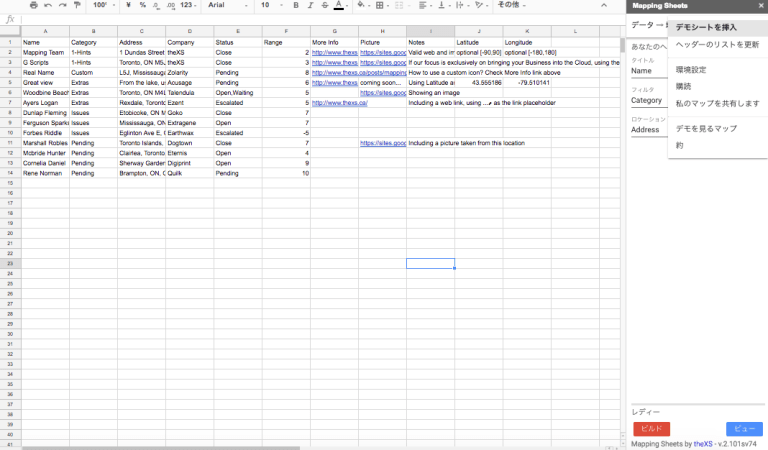The image size is (768, 450).
Task: Select cell '-79.510141'
Action: (x=527, y=83)
